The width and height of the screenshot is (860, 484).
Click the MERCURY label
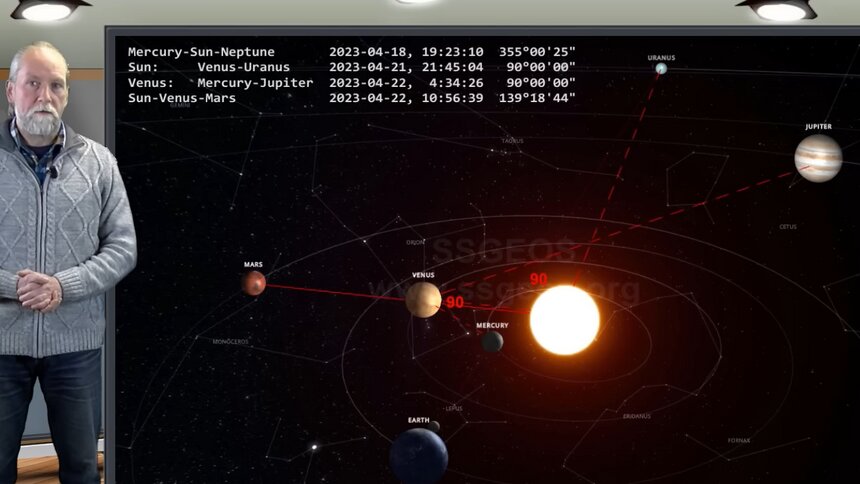click(x=492, y=325)
